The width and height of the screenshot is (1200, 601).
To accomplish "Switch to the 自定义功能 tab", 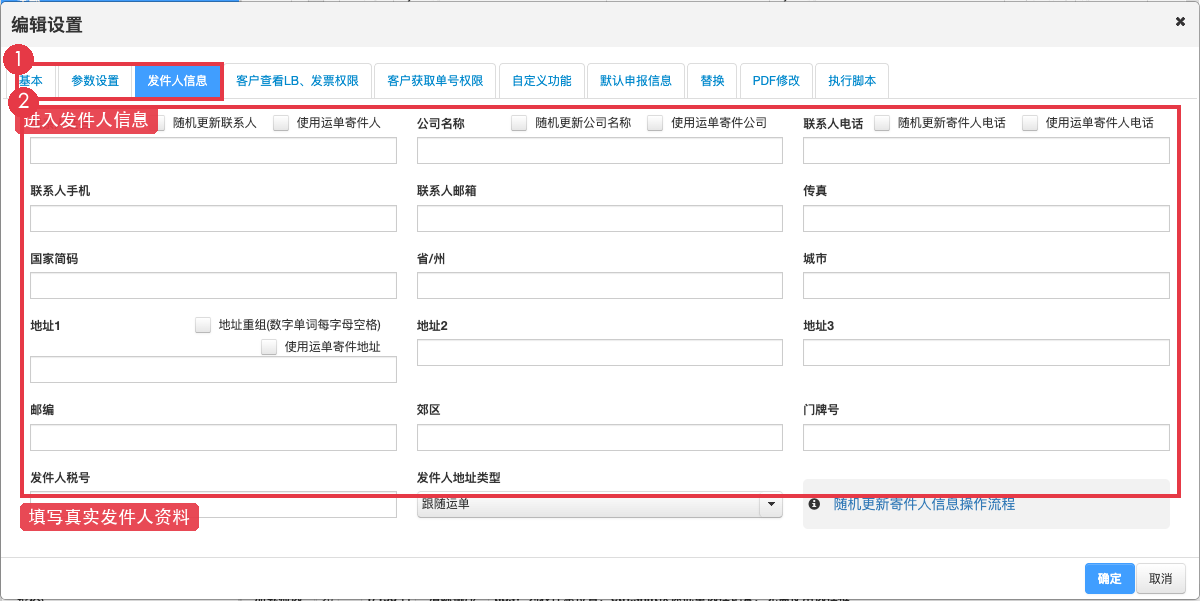I will point(541,81).
